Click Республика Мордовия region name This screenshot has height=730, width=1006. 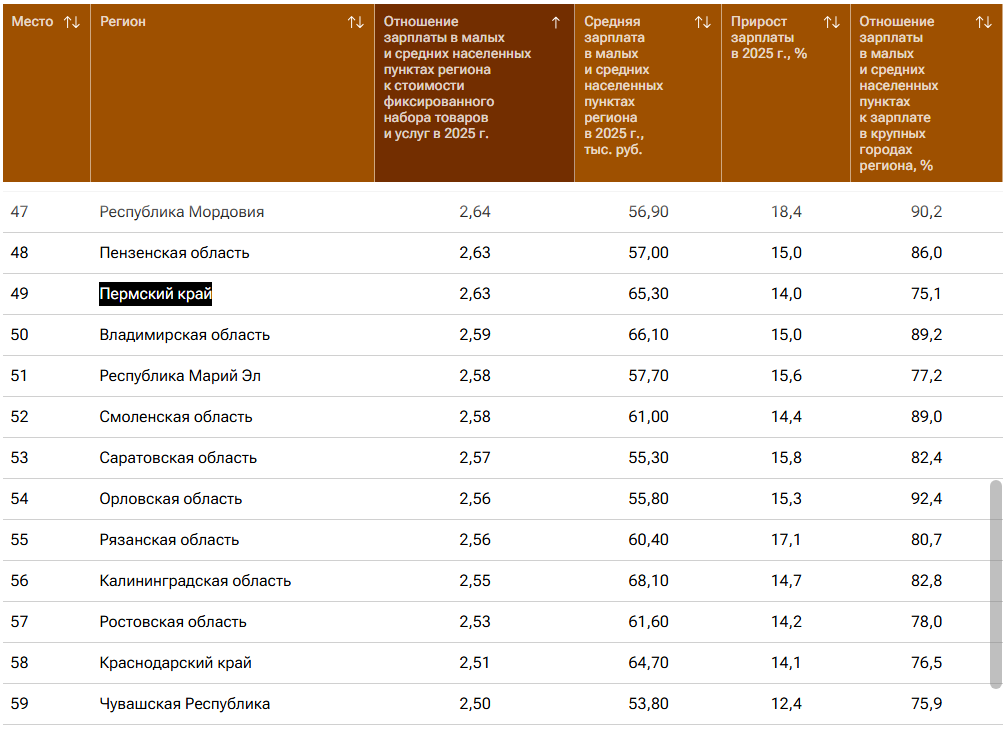click(x=182, y=212)
